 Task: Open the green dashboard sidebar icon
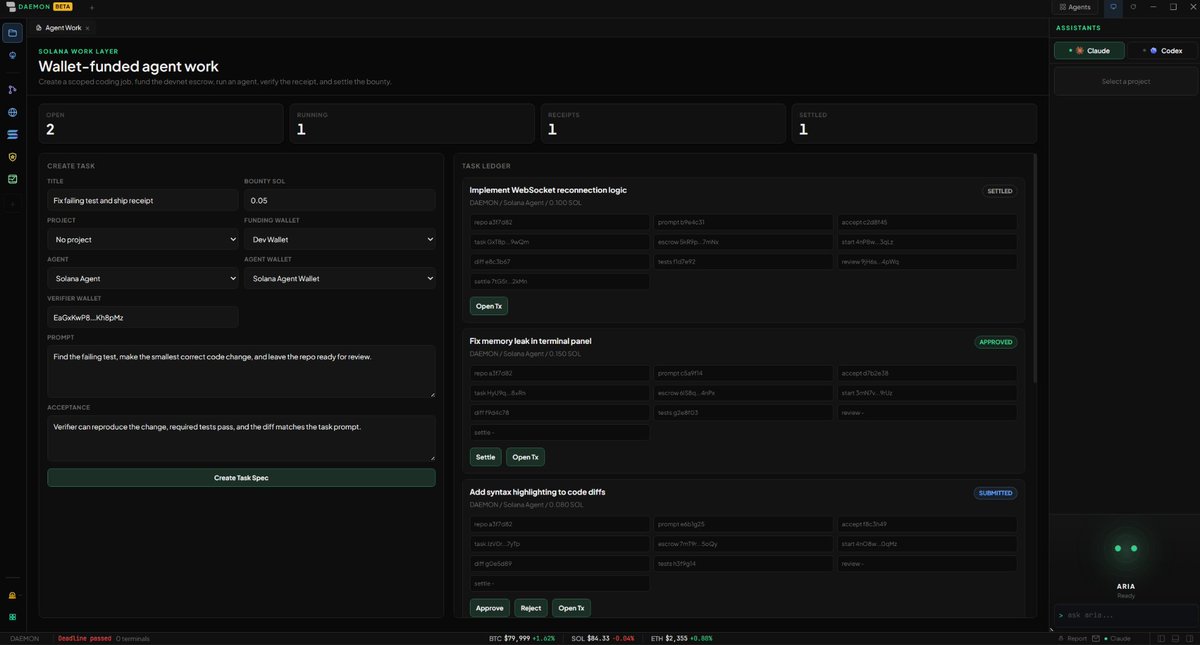(x=12, y=179)
